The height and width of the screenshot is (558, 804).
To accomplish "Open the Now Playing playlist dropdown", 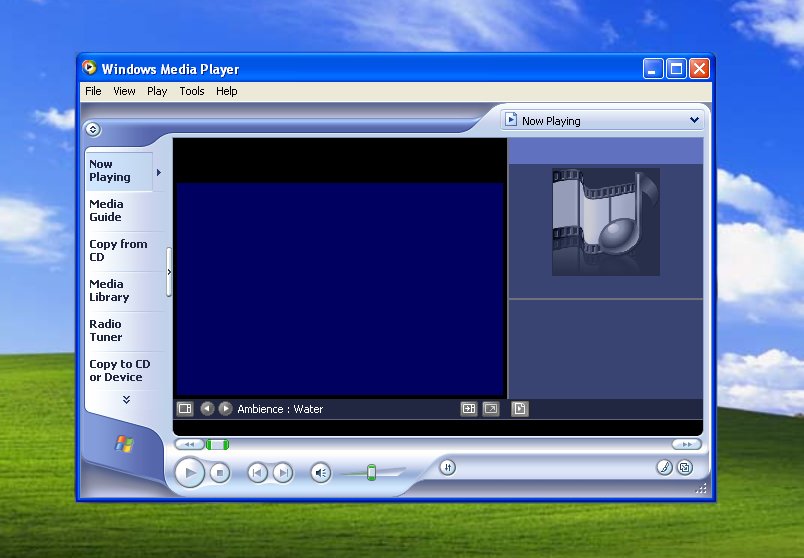I will (694, 120).
